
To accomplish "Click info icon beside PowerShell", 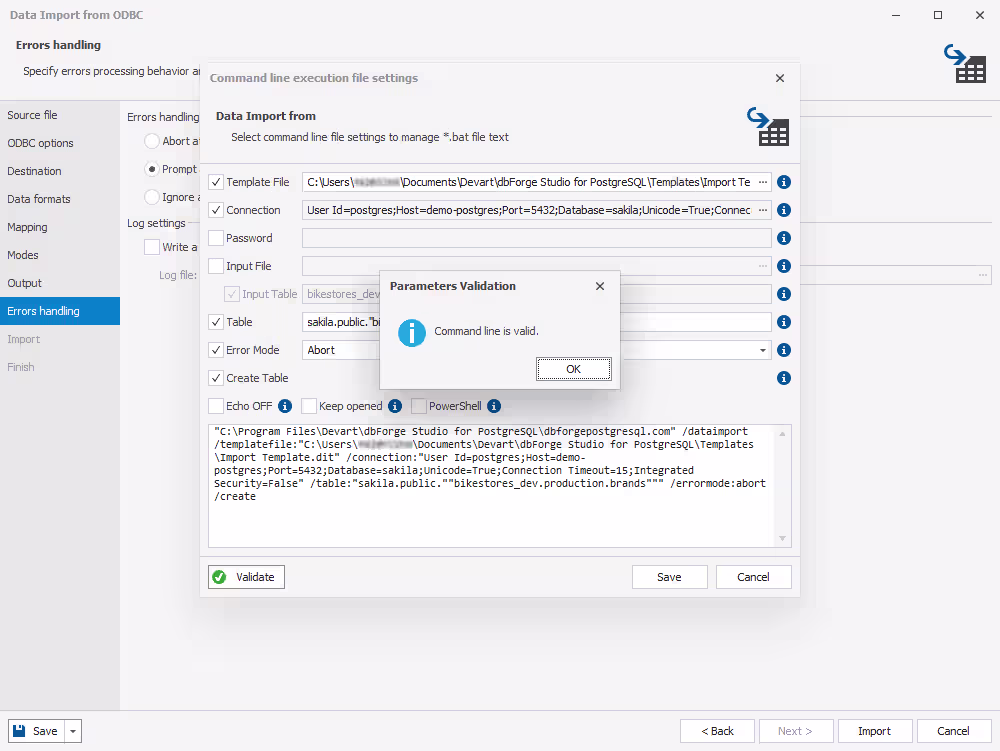I will tap(494, 406).
